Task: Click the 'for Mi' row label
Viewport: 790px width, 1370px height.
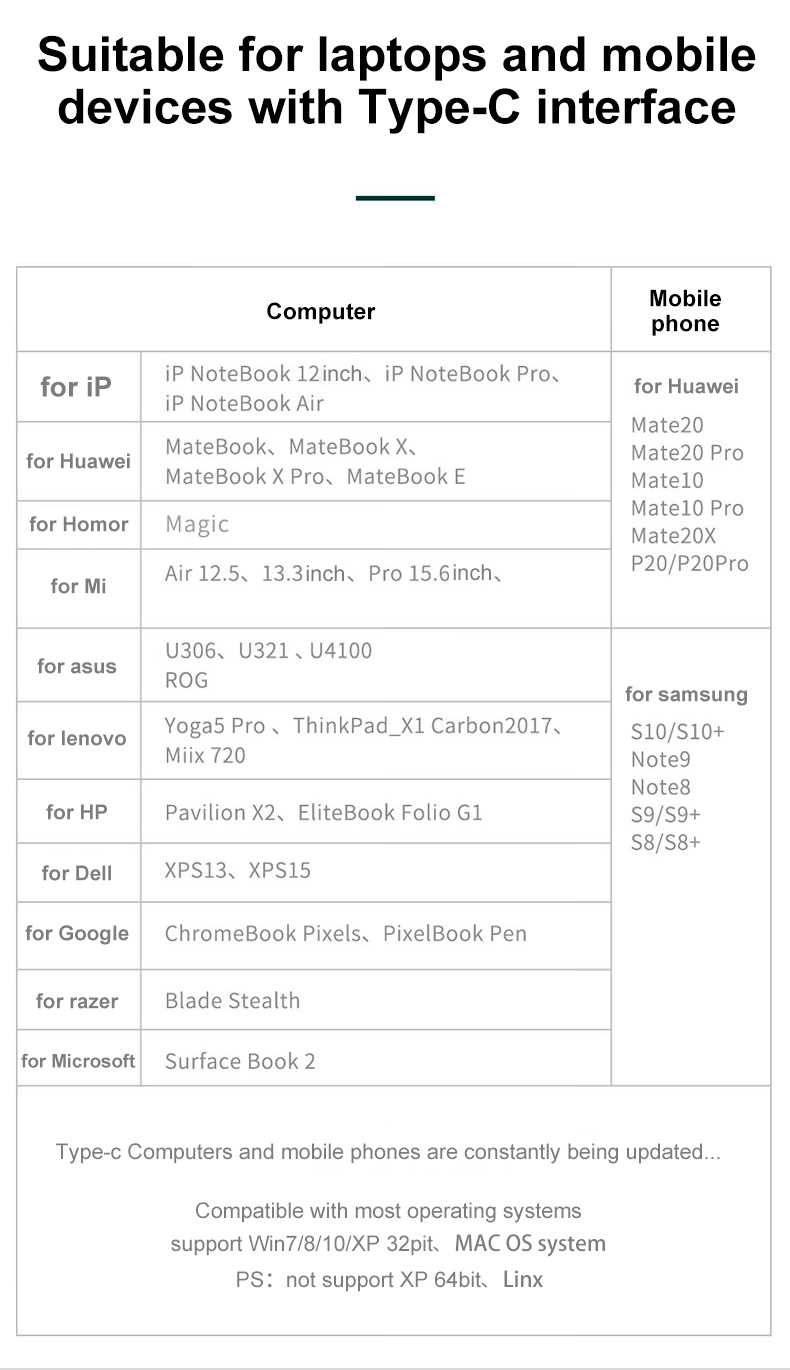Action: pos(79,586)
